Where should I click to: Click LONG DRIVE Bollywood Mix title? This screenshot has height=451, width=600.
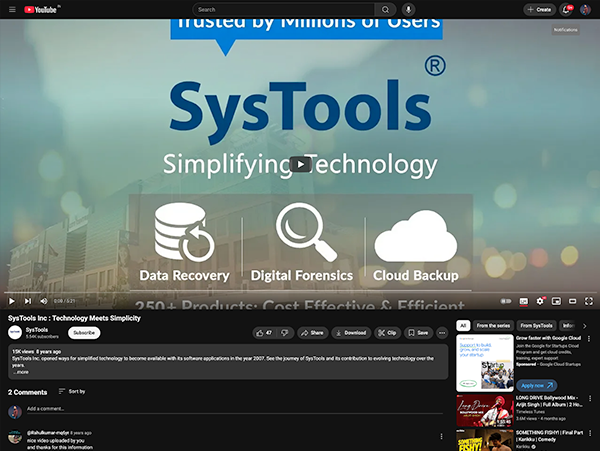[x=549, y=401]
